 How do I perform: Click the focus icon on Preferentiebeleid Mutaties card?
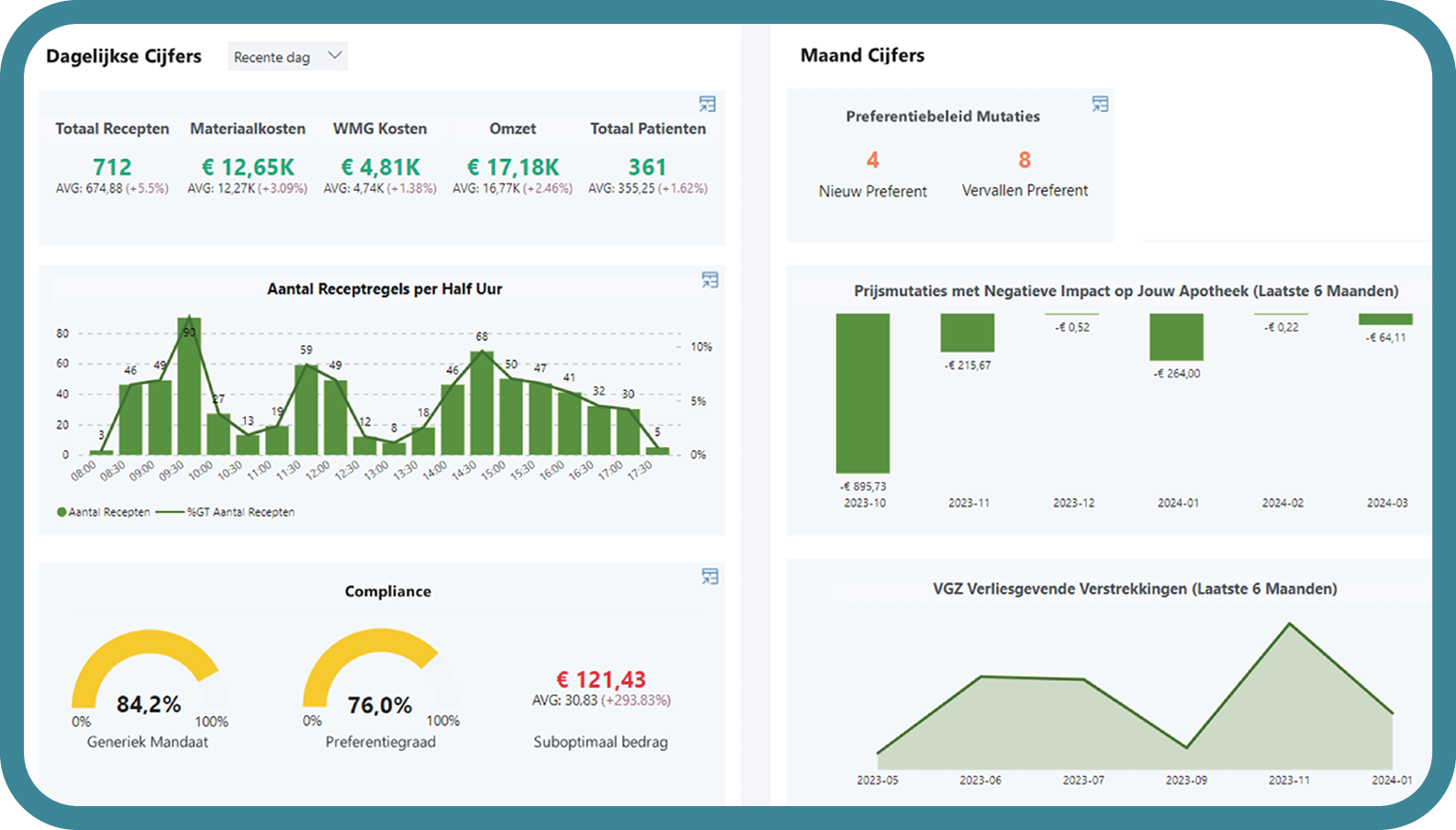(x=1100, y=104)
